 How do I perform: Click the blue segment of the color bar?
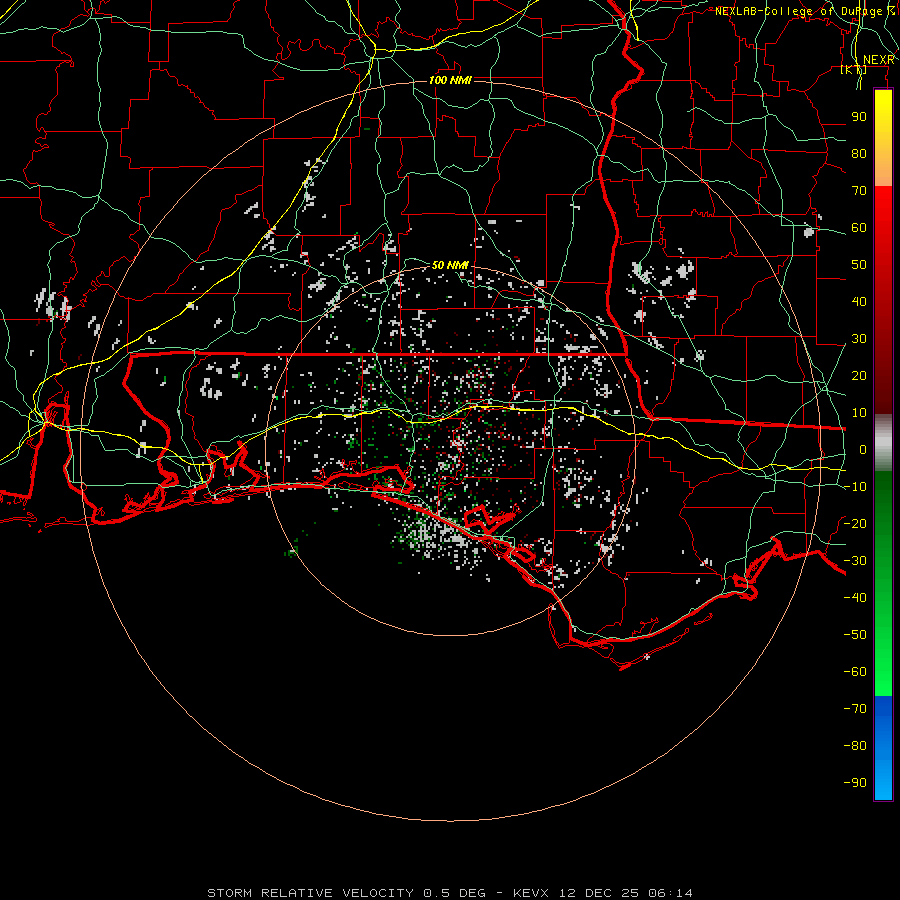pyautogui.click(x=883, y=748)
